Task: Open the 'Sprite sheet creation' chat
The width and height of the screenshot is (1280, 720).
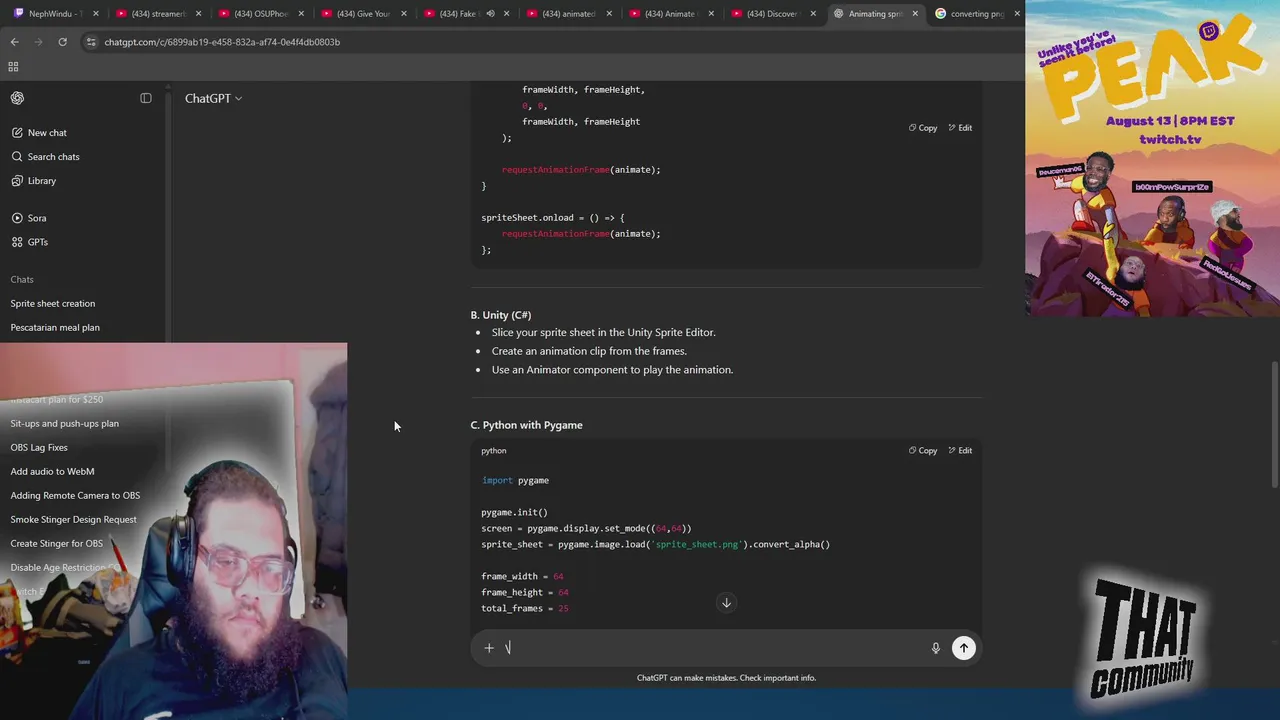Action: tap(53, 303)
